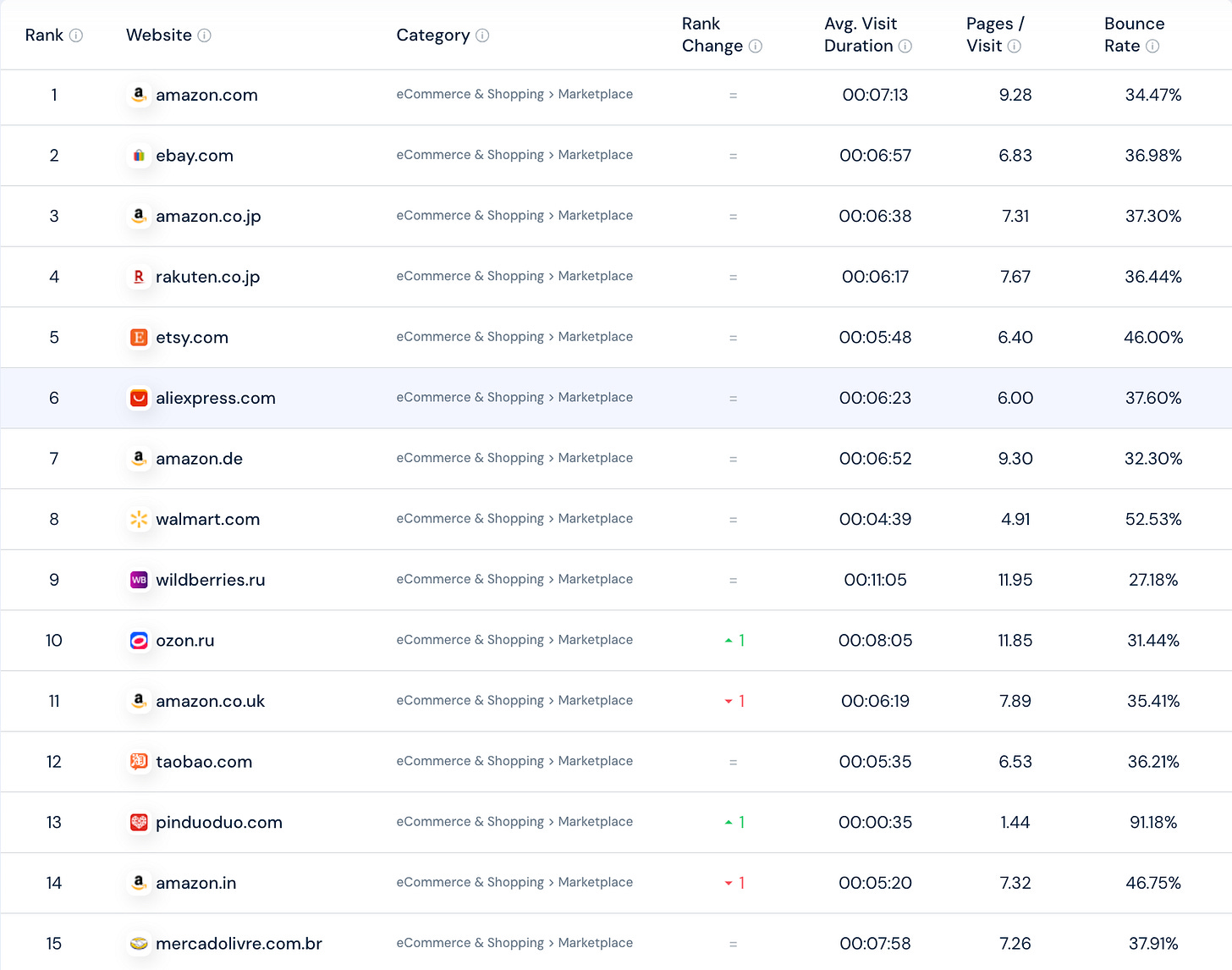Click the amazon.co.uk favicon

139,701
